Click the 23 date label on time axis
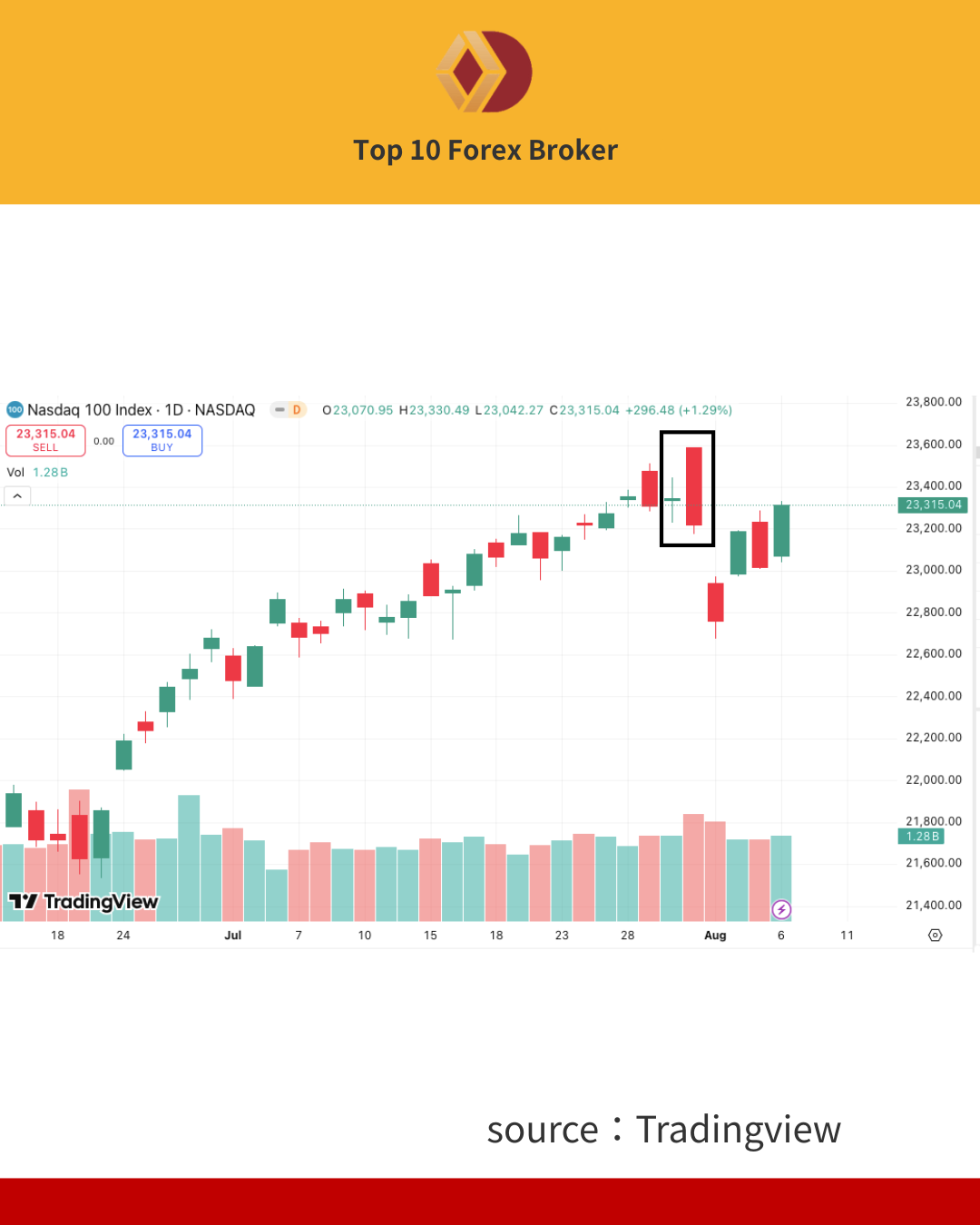Image resolution: width=980 pixels, height=1225 pixels. pyautogui.click(x=562, y=936)
